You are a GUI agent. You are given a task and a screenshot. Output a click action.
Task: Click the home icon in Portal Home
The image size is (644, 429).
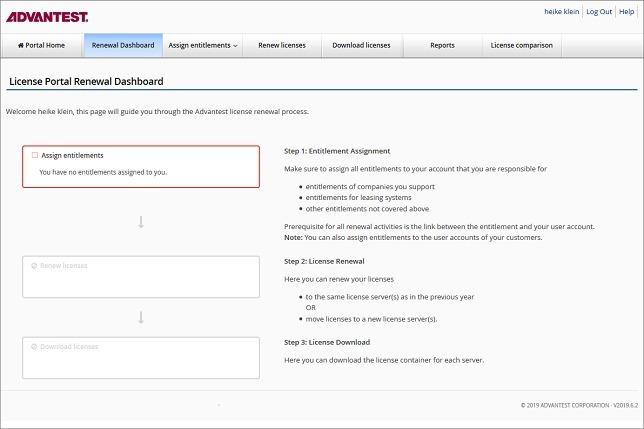[21, 45]
